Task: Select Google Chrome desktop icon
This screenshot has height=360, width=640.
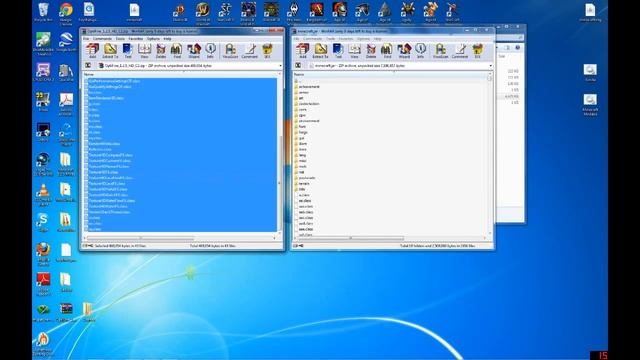Action: pyautogui.click(x=66, y=13)
